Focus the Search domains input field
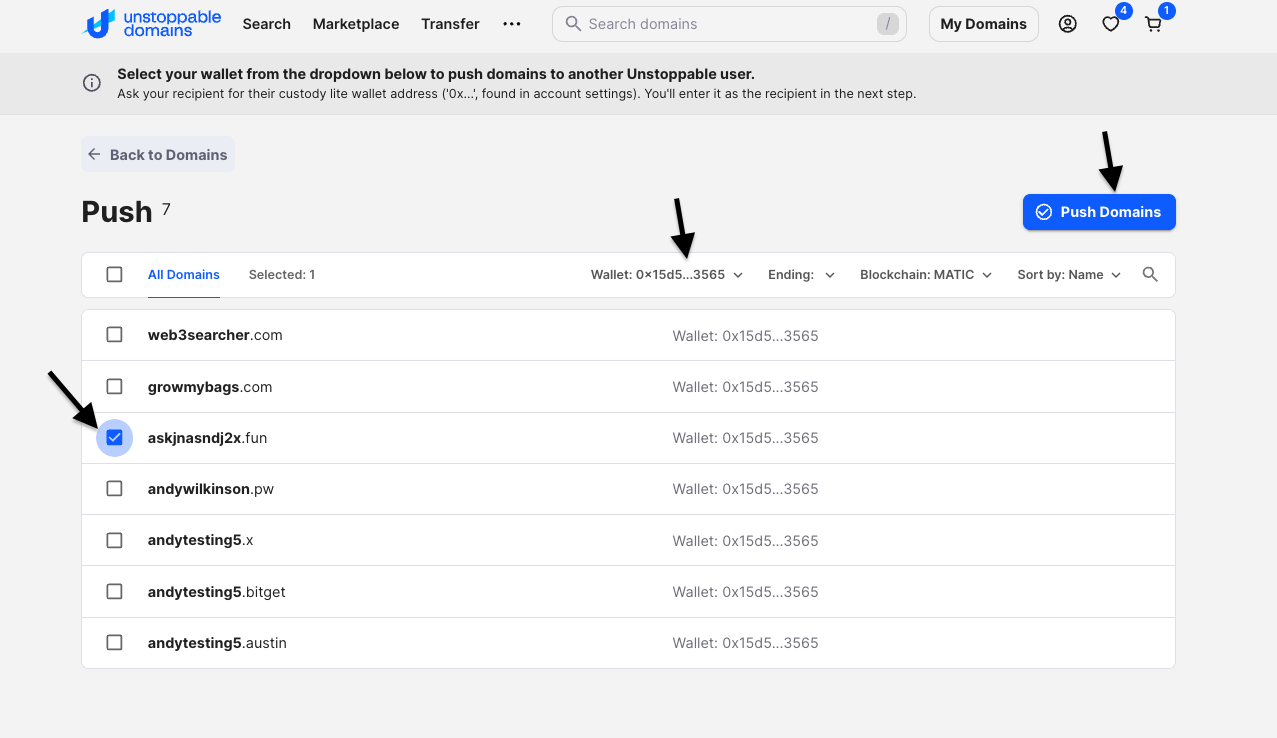Viewport: 1277px width, 738px height. (729, 24)
